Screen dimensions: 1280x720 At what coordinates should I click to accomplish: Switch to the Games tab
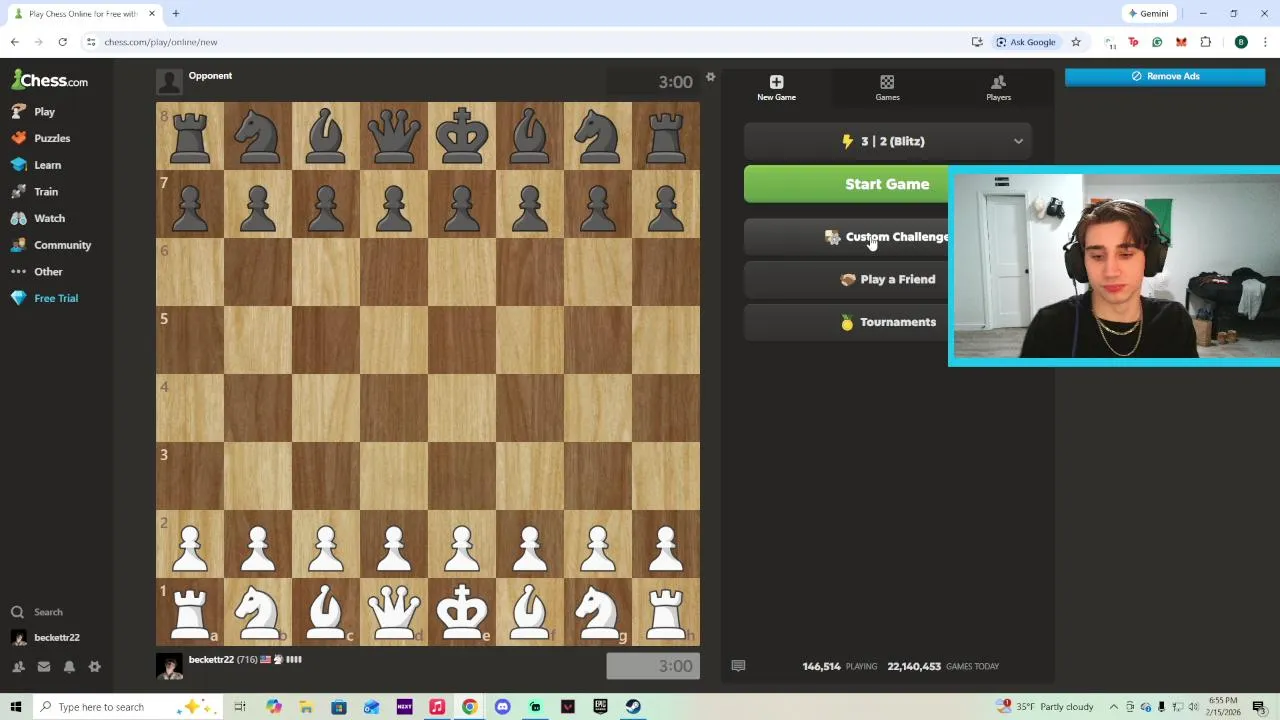(887, 88)
